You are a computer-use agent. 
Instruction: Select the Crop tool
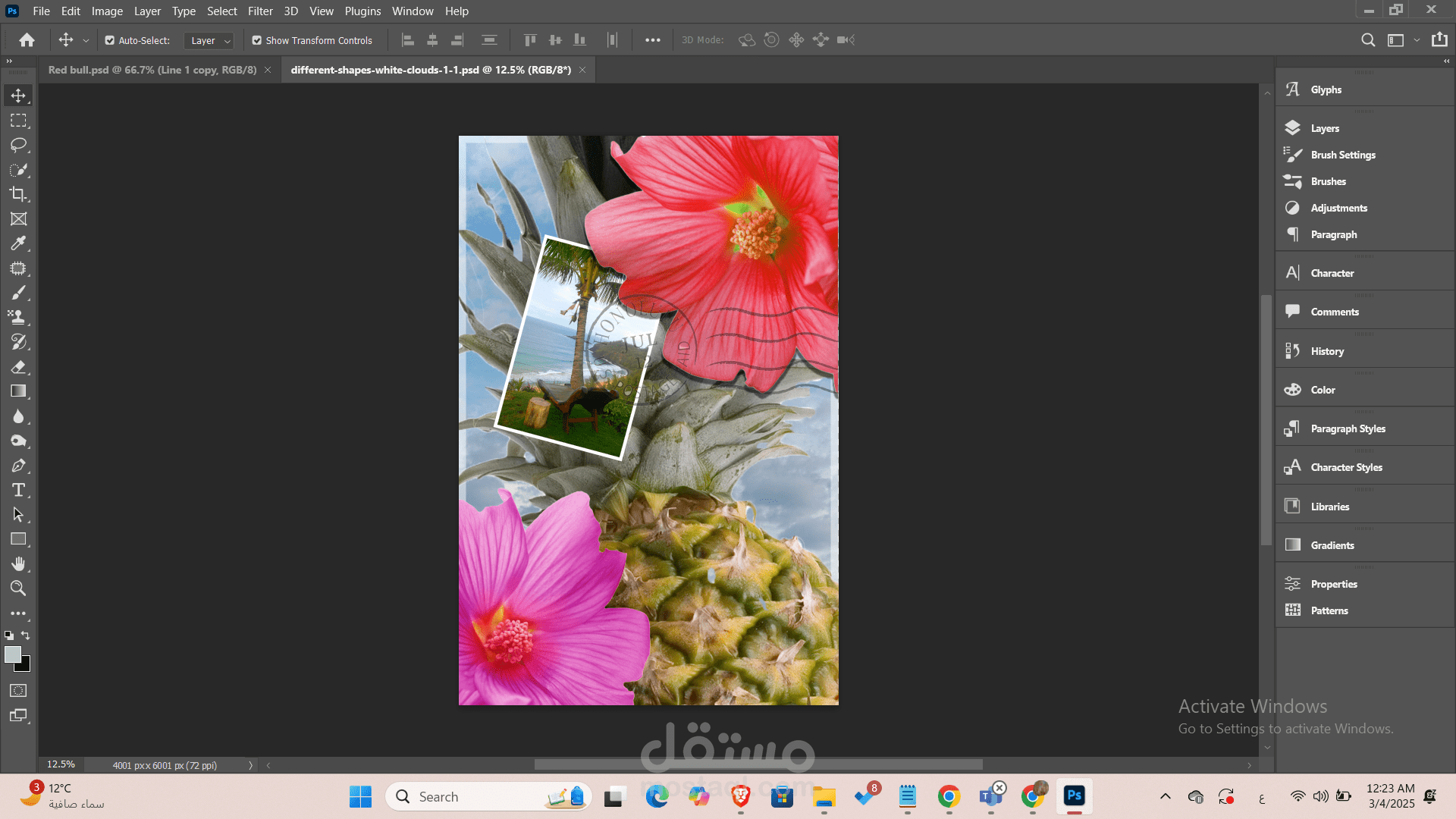pyautogui.click(x=19, y=195)
